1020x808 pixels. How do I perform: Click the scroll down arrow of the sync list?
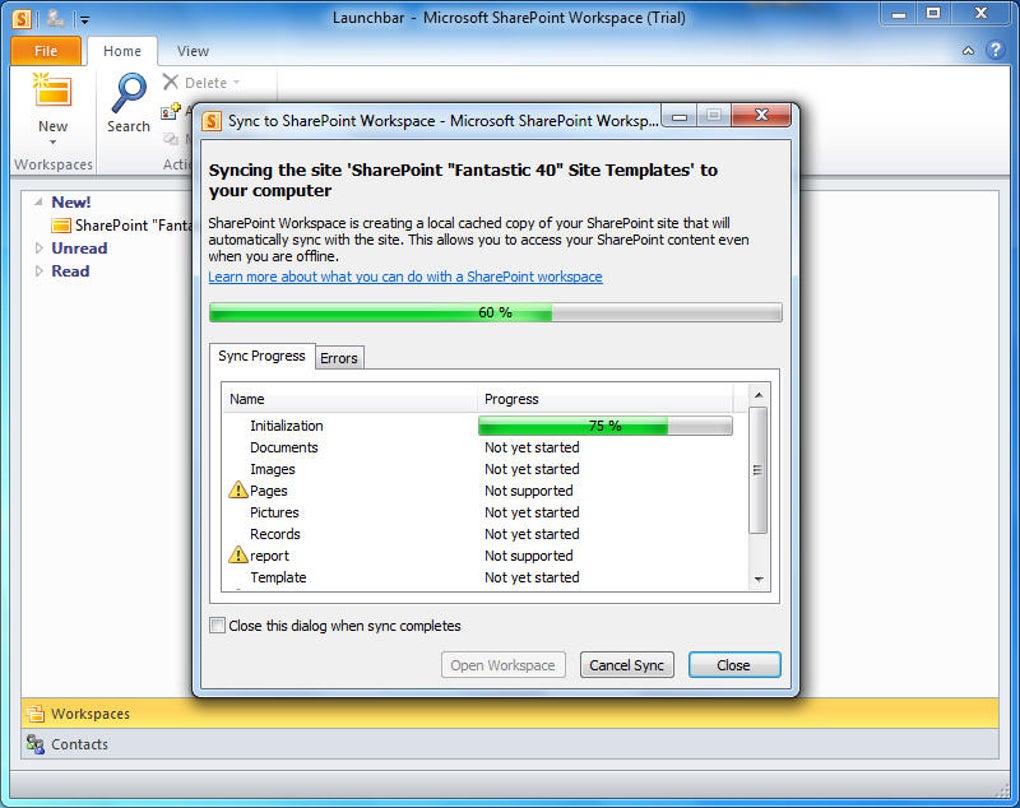tap(758, 579)
